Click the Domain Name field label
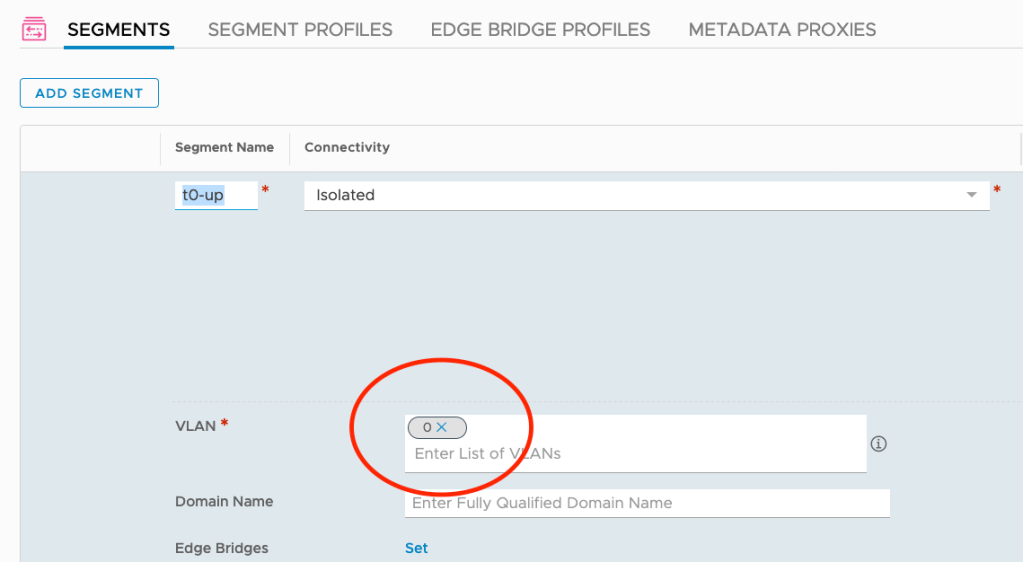The height and width of the screenshot is (562, 1023). click(224, 501)
